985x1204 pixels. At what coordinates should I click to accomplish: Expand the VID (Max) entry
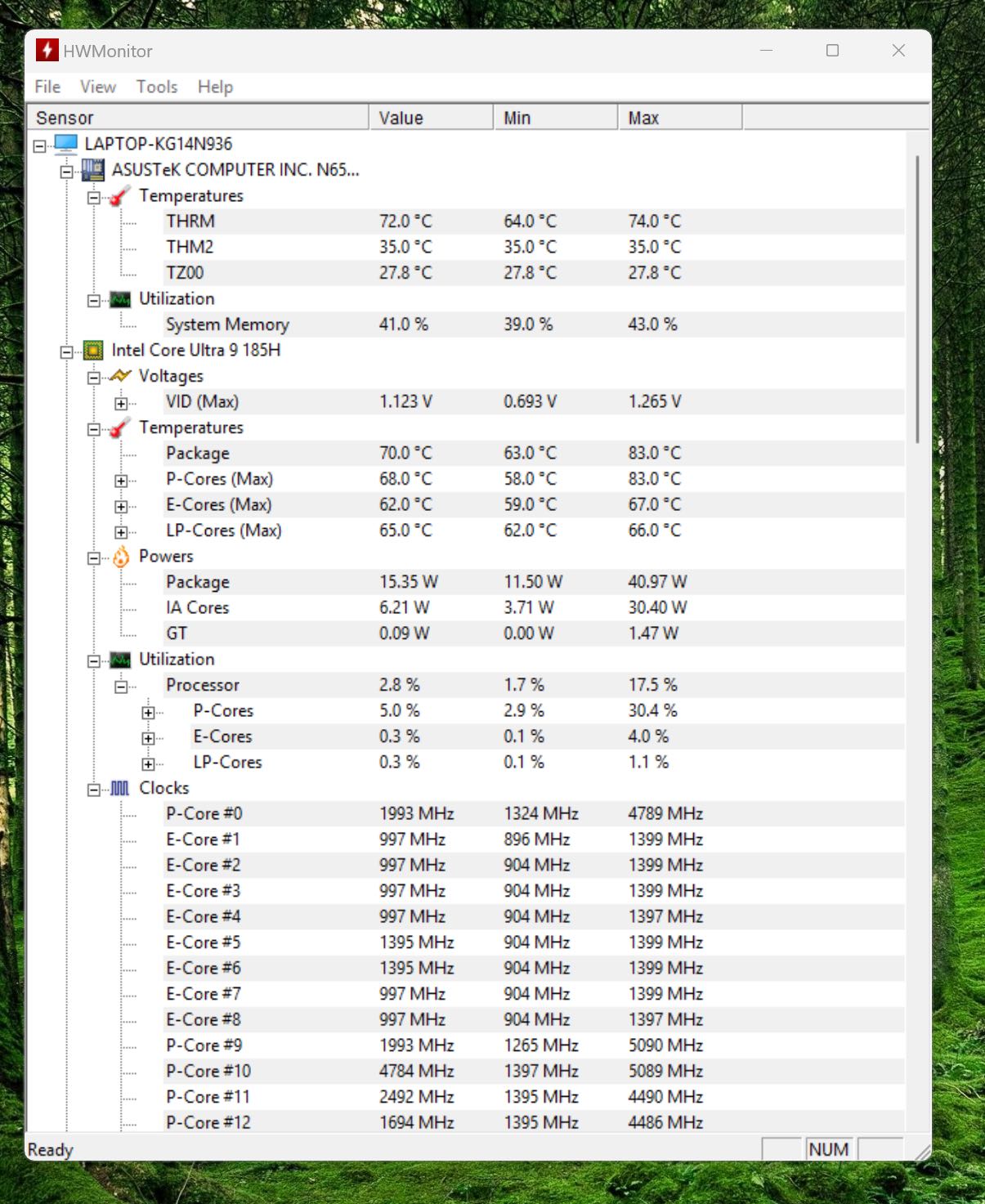(x=121, y=403)
